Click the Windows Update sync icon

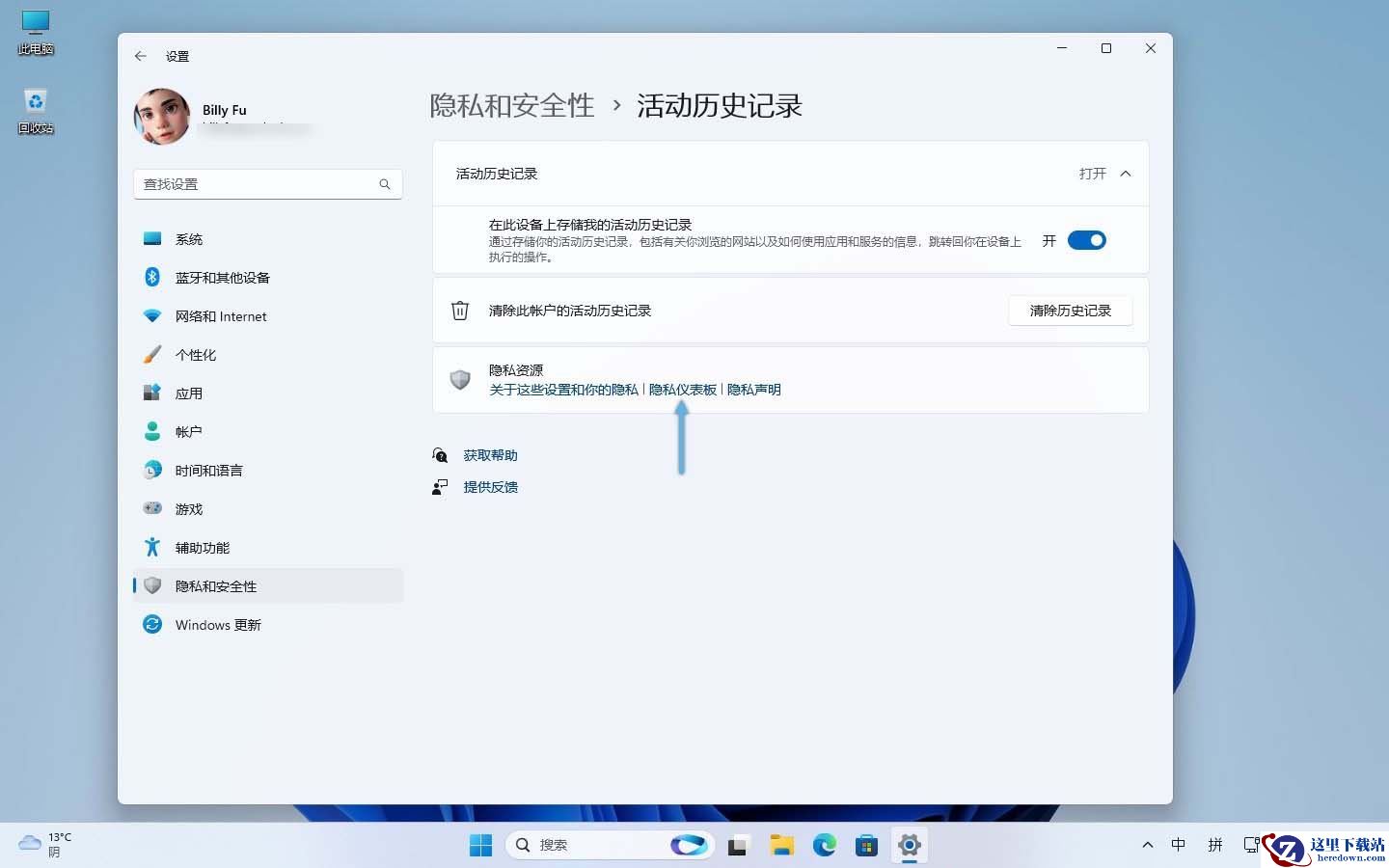(x=152, y=624)
